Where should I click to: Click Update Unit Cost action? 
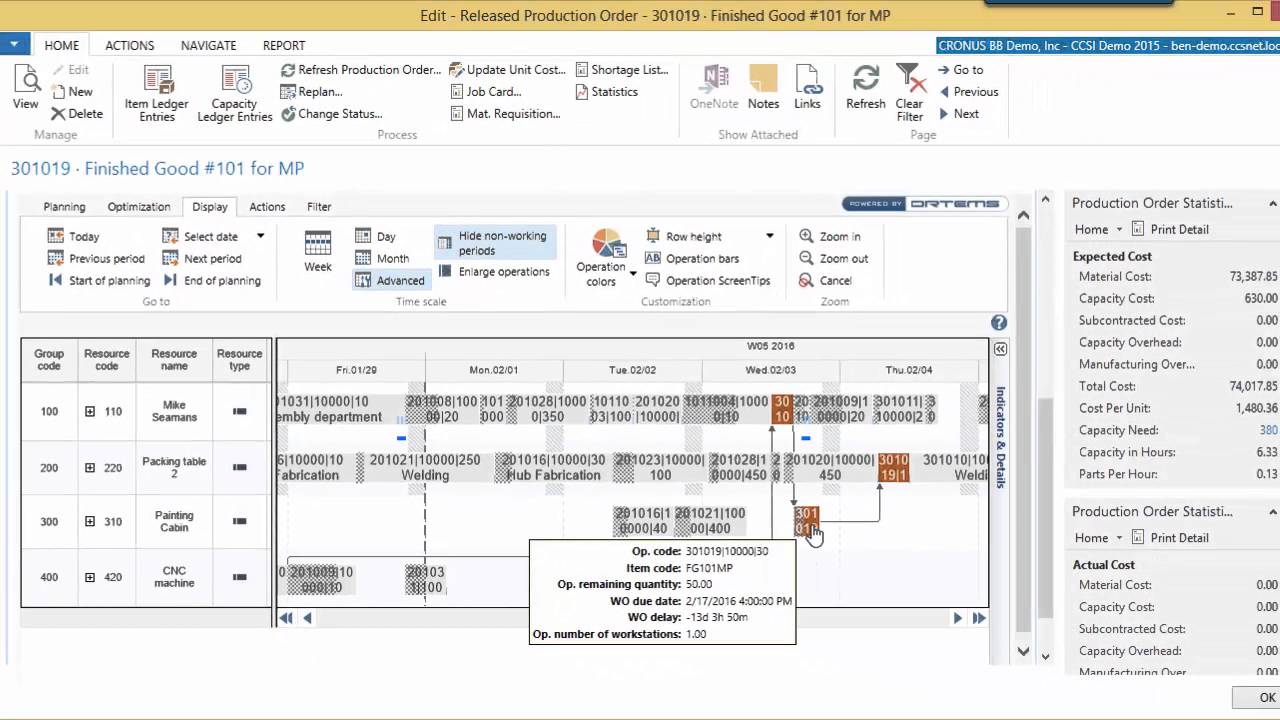508,70
